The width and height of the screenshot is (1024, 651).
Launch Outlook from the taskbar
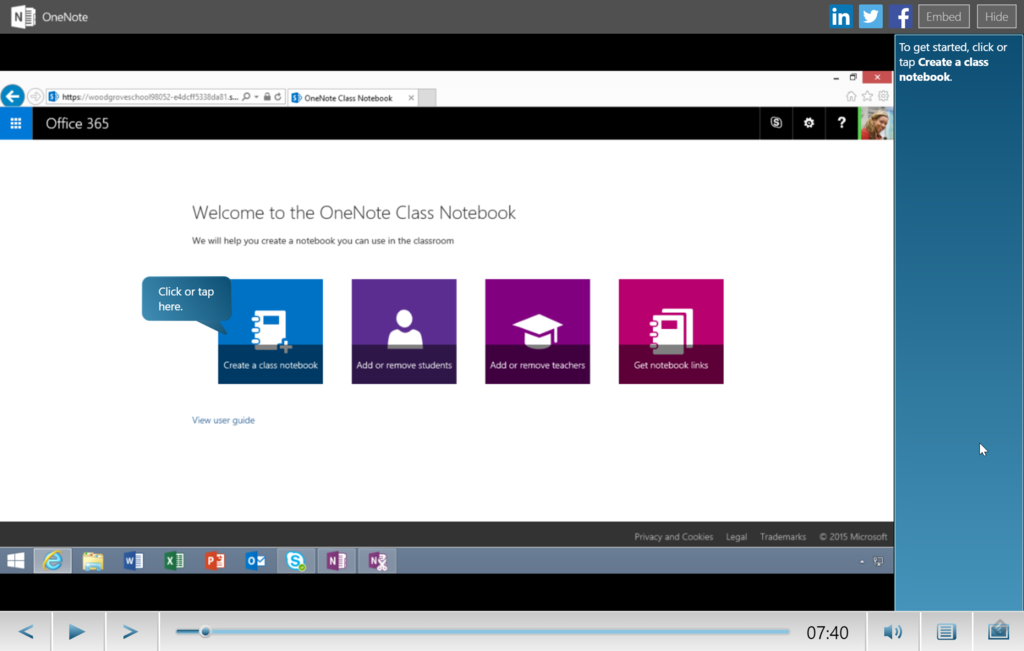coord(255,561)
